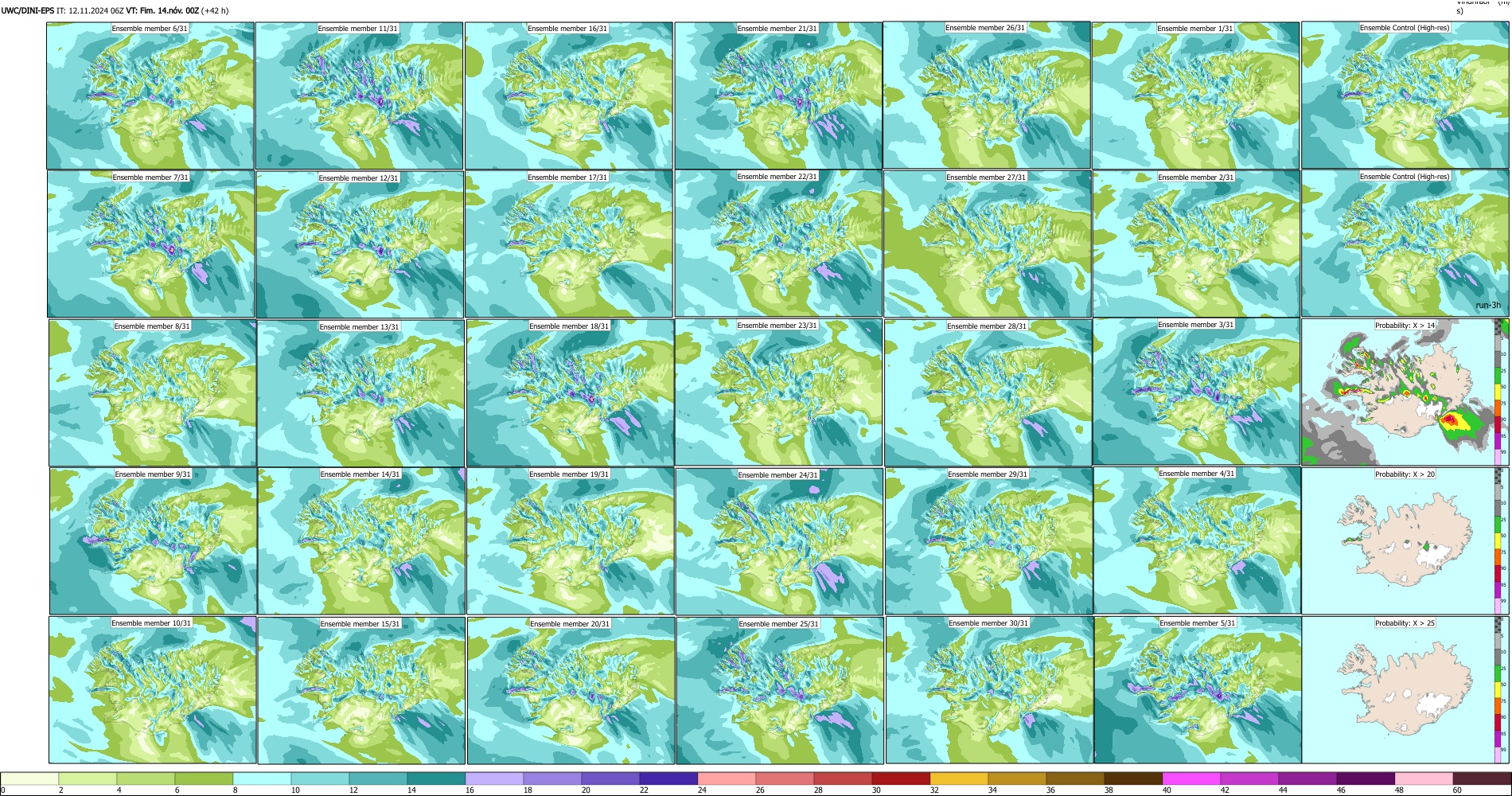Click the Ensemble member 9/31 map
The height and width of the screenshot is (796, 1512).
[x=153, y=541]
